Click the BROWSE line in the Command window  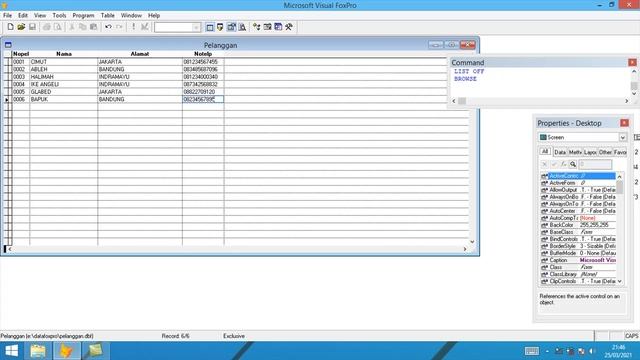(x=465, y=79)
